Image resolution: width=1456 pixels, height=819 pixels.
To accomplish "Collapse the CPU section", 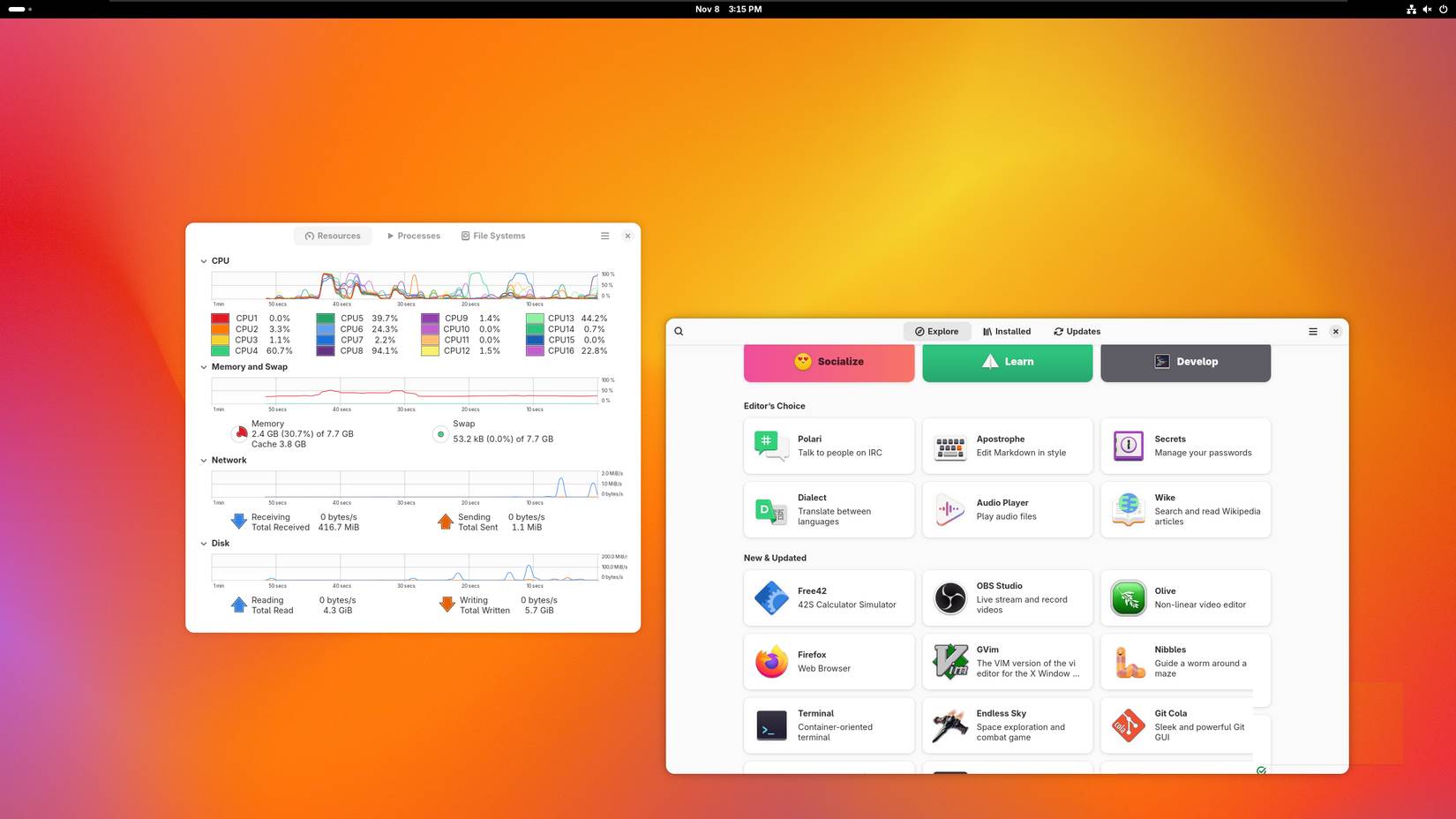I will 204,261.
